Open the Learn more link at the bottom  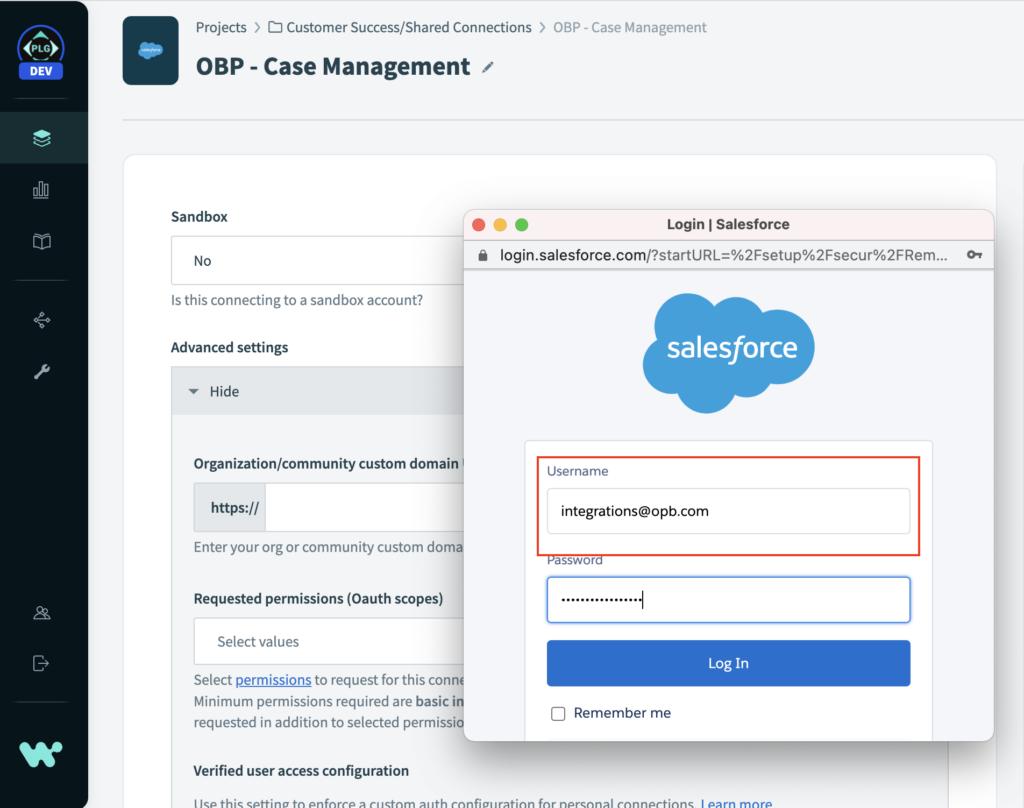pyautogui.click(x=736, y=802)
